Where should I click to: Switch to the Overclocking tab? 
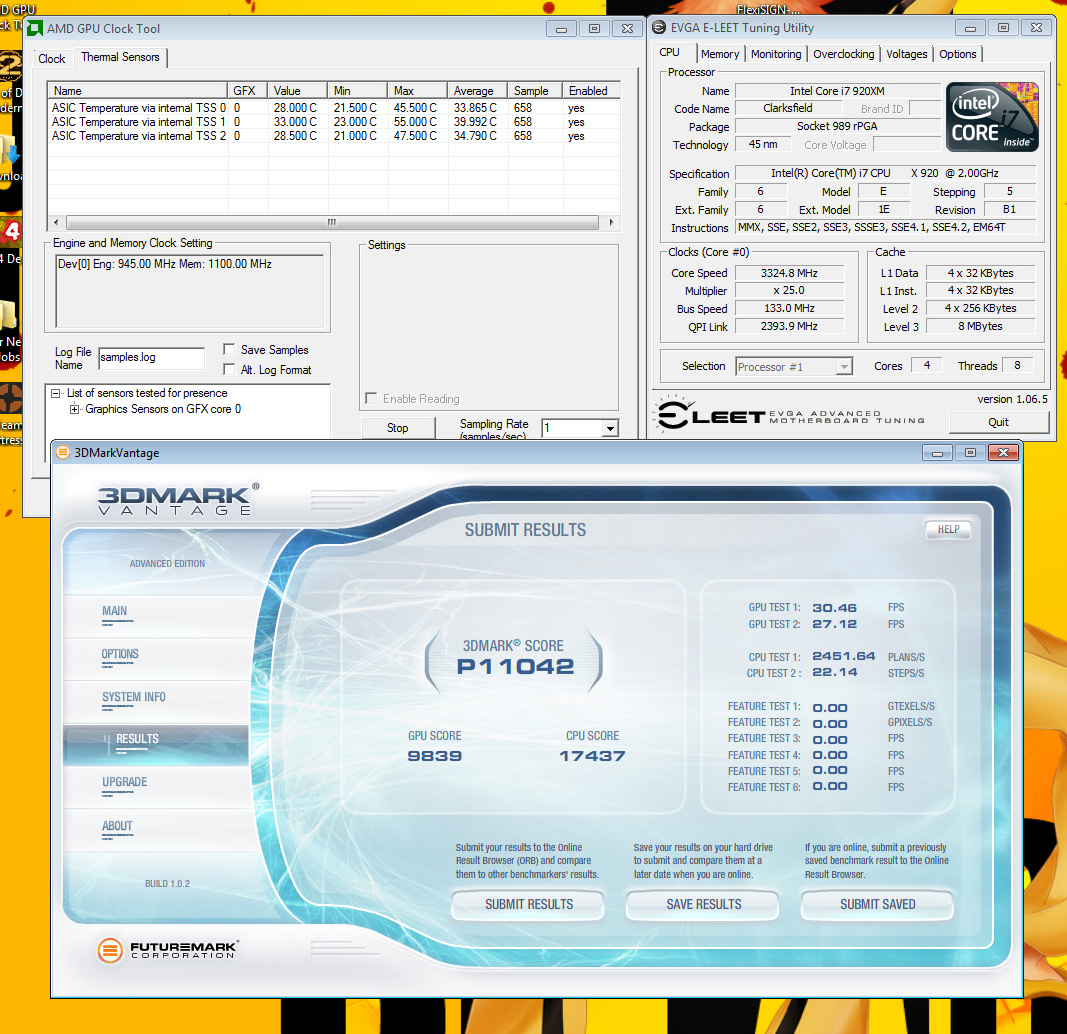coord(844,54)
